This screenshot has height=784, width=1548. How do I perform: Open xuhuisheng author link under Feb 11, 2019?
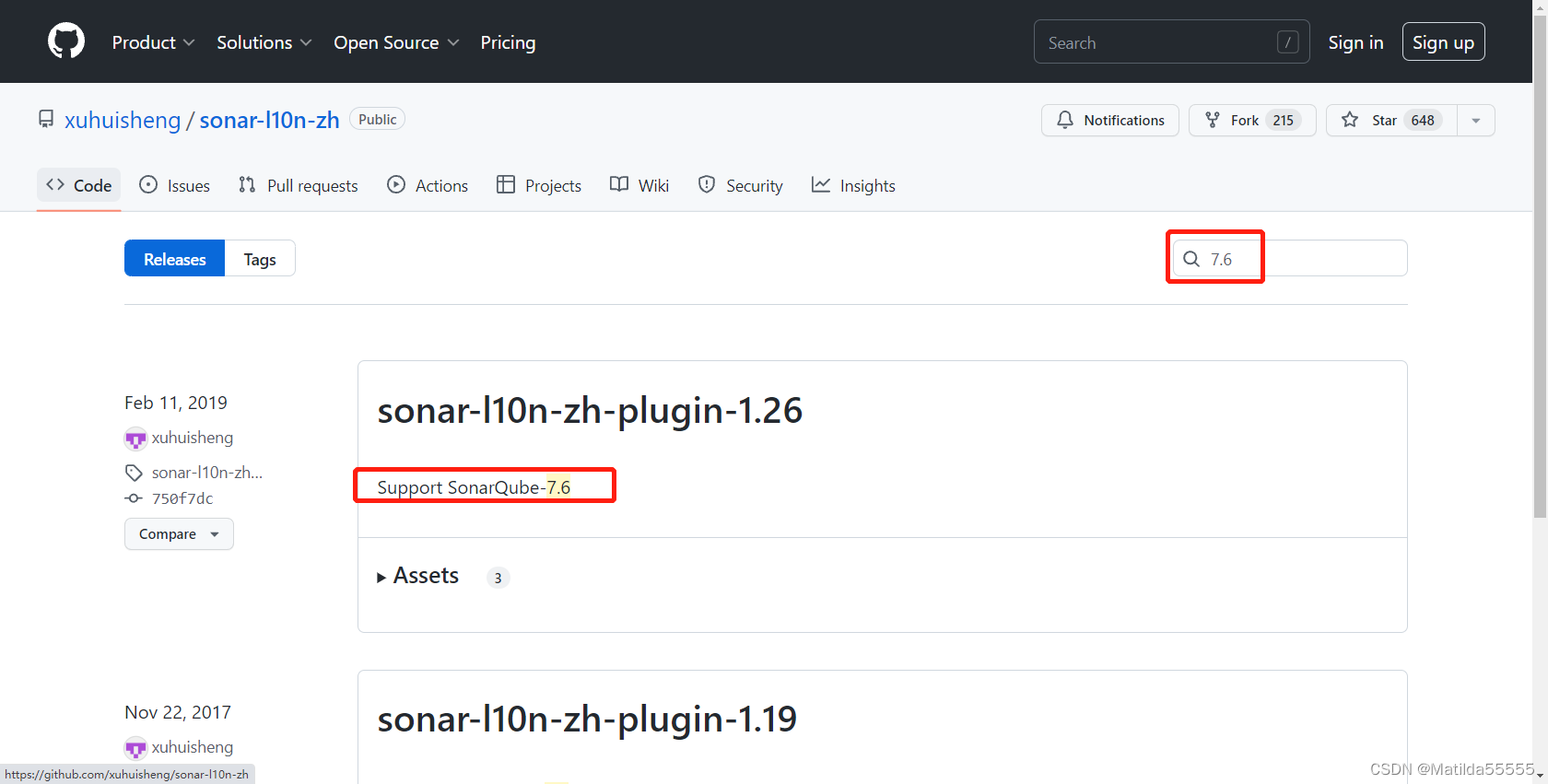193,438
